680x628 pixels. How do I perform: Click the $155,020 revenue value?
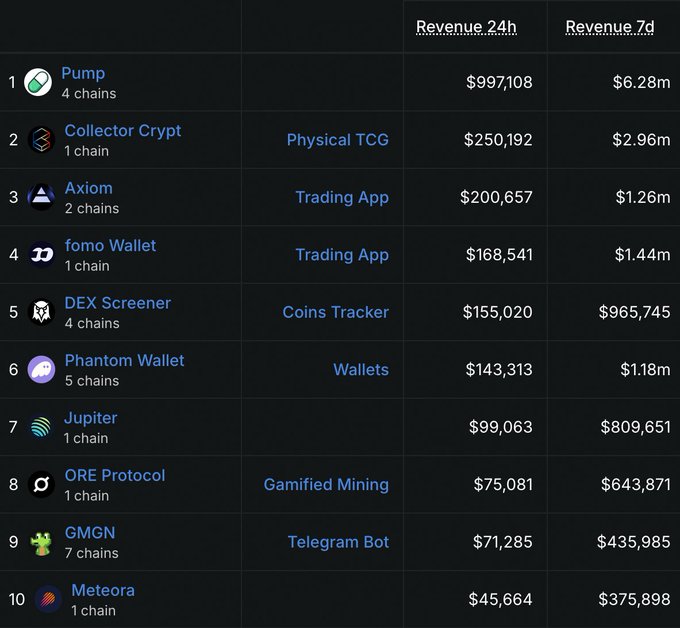[x=497, y=312]
